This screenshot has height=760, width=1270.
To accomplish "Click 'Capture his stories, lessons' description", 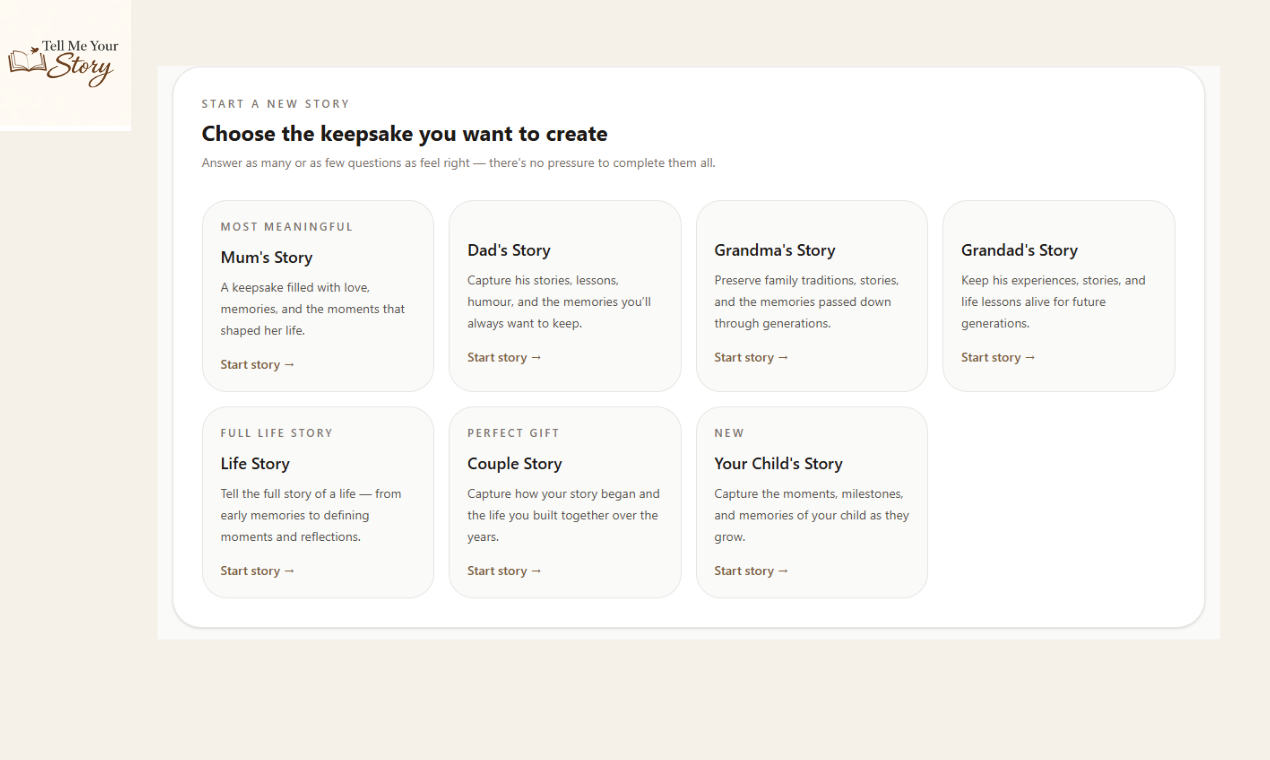I will (x=559, y=302).
